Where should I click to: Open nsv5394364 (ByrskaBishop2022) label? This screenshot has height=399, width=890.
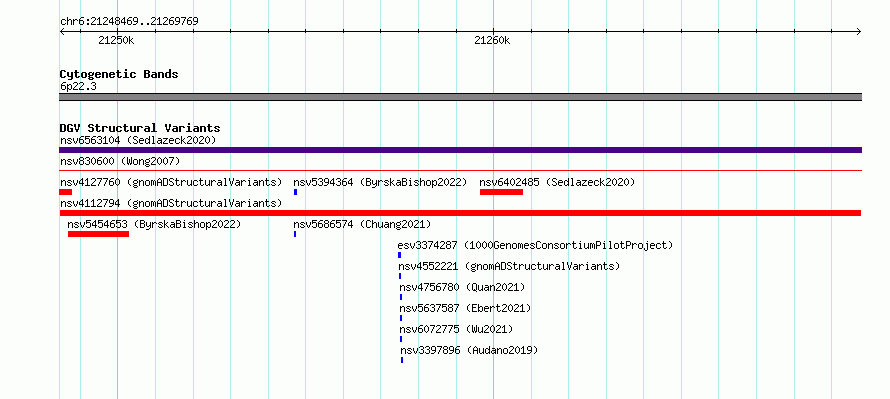380,182
